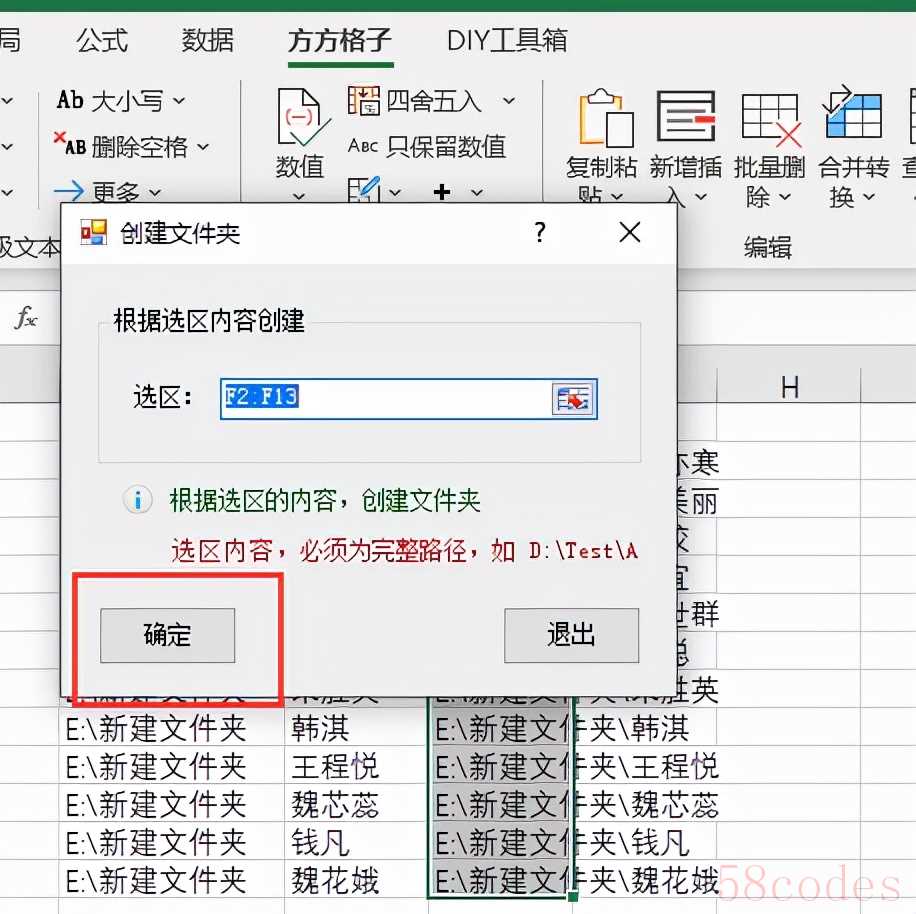Screen dimensions: 916x914
Task: Click the 数值 (Value) icon in ribbon
Action: pos(301,120)
